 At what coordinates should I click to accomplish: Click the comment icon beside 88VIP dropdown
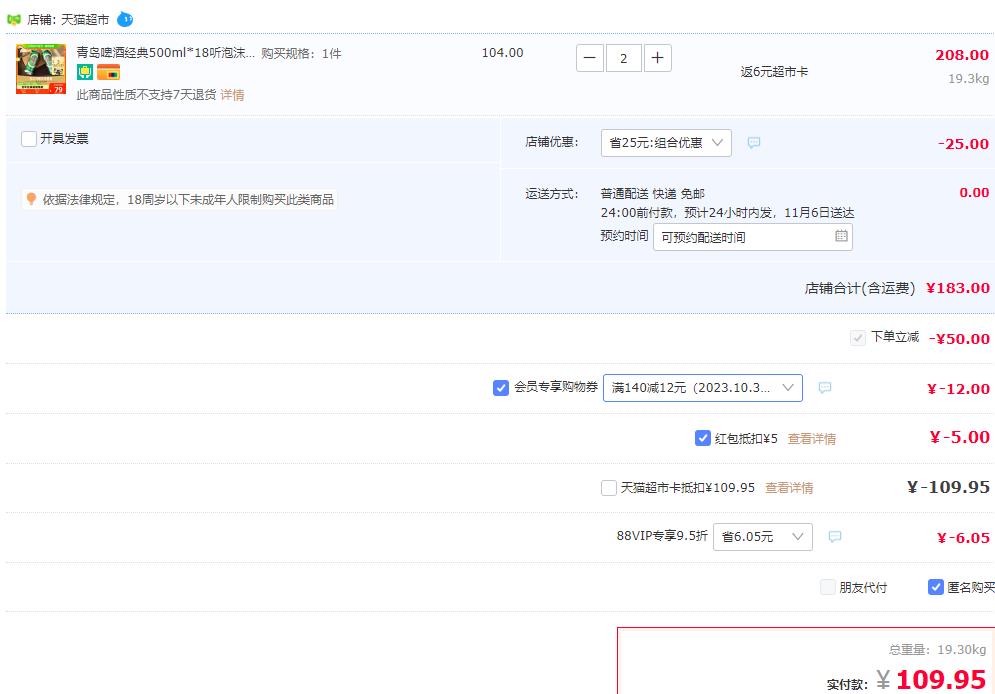point(835,537)
